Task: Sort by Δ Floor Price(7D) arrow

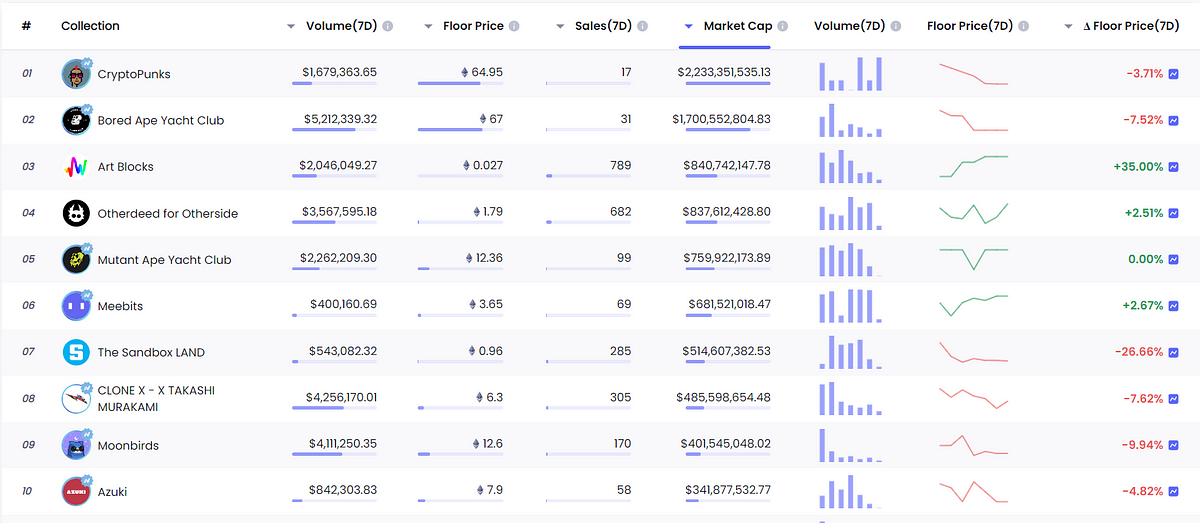Action: pos(1069,27)
